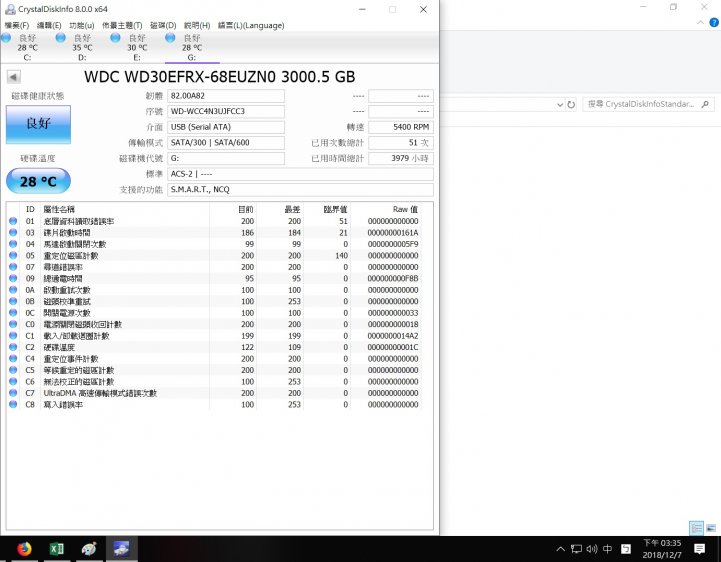This screenshot has height=562, width=721.
Task: Click the status icon of attribute 05
Action: coord(13,256)
